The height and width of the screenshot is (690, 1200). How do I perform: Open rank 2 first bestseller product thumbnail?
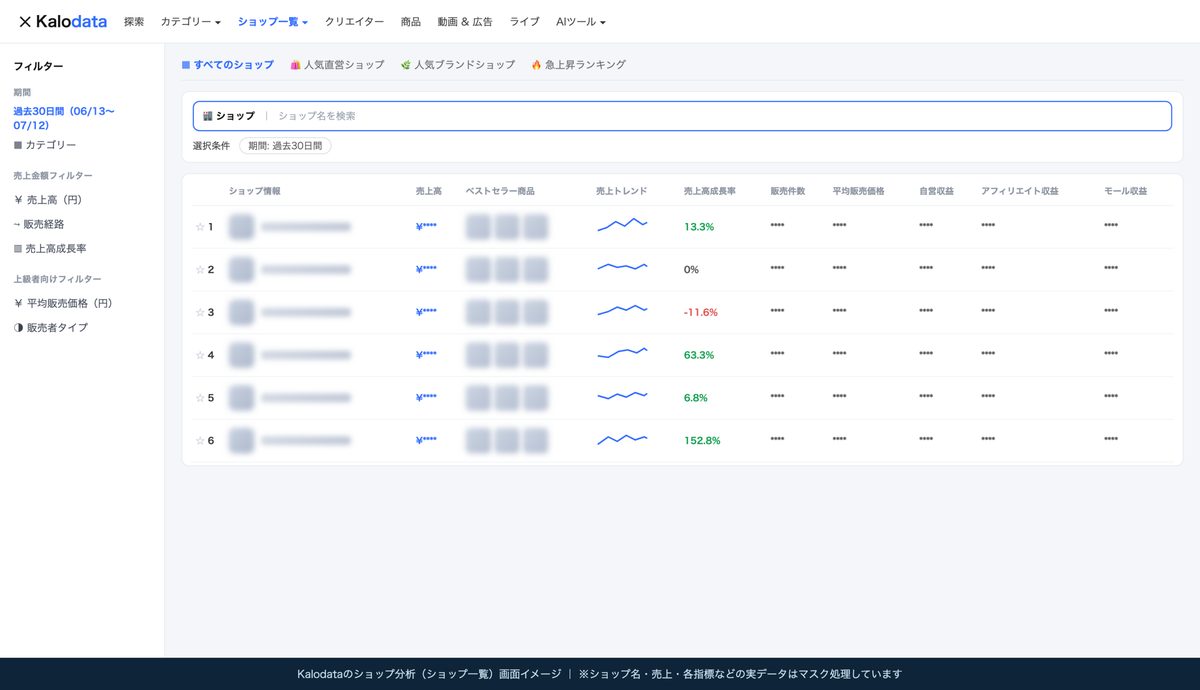coord(478,270)
